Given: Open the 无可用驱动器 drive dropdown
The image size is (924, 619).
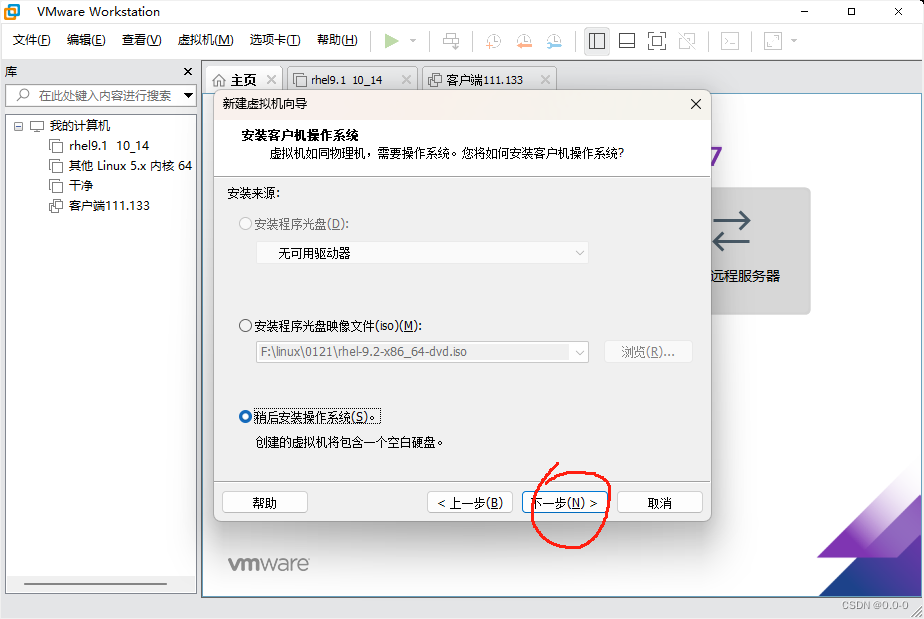Looking at the screenshot, I should click(422, 253).
